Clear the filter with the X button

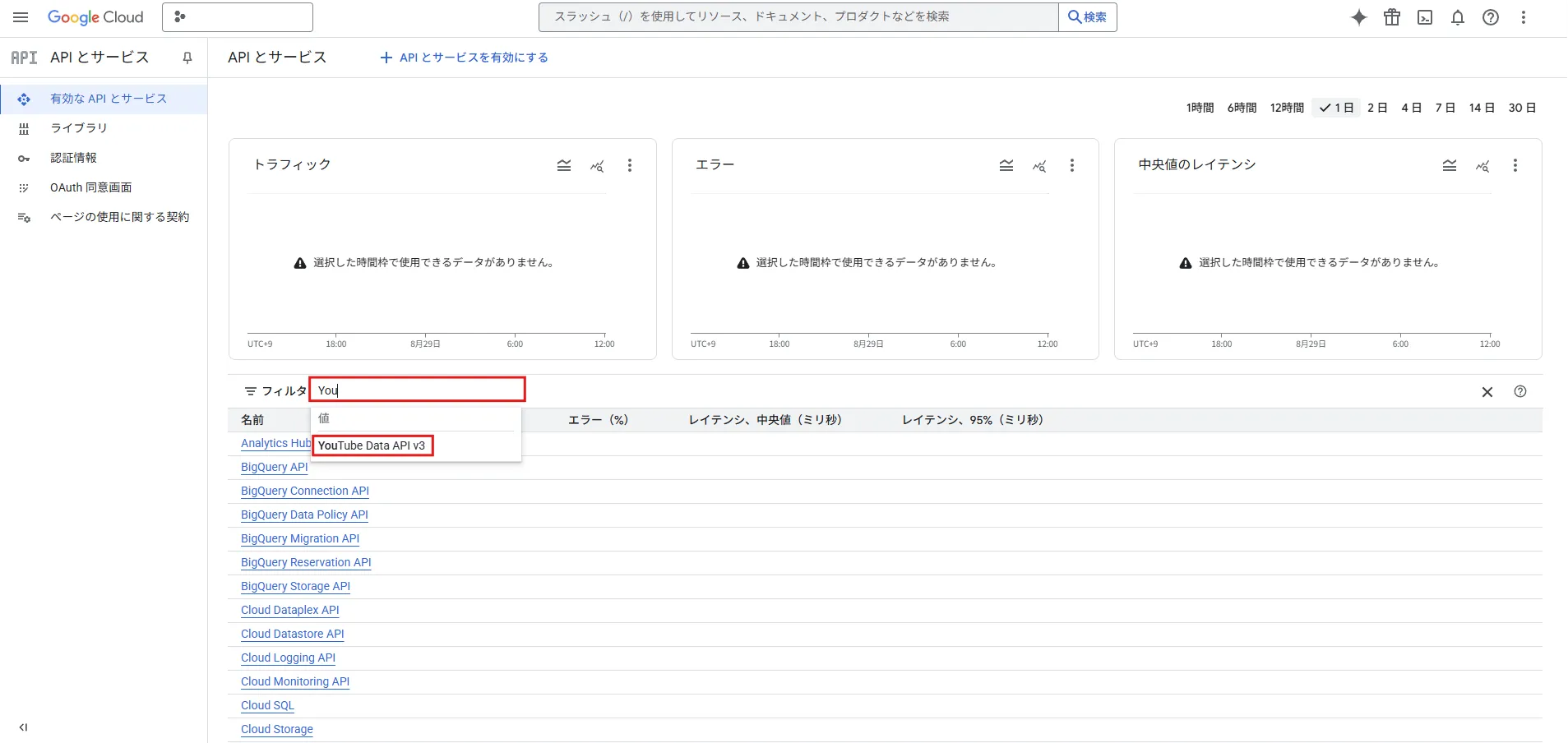click(1487, 392)
